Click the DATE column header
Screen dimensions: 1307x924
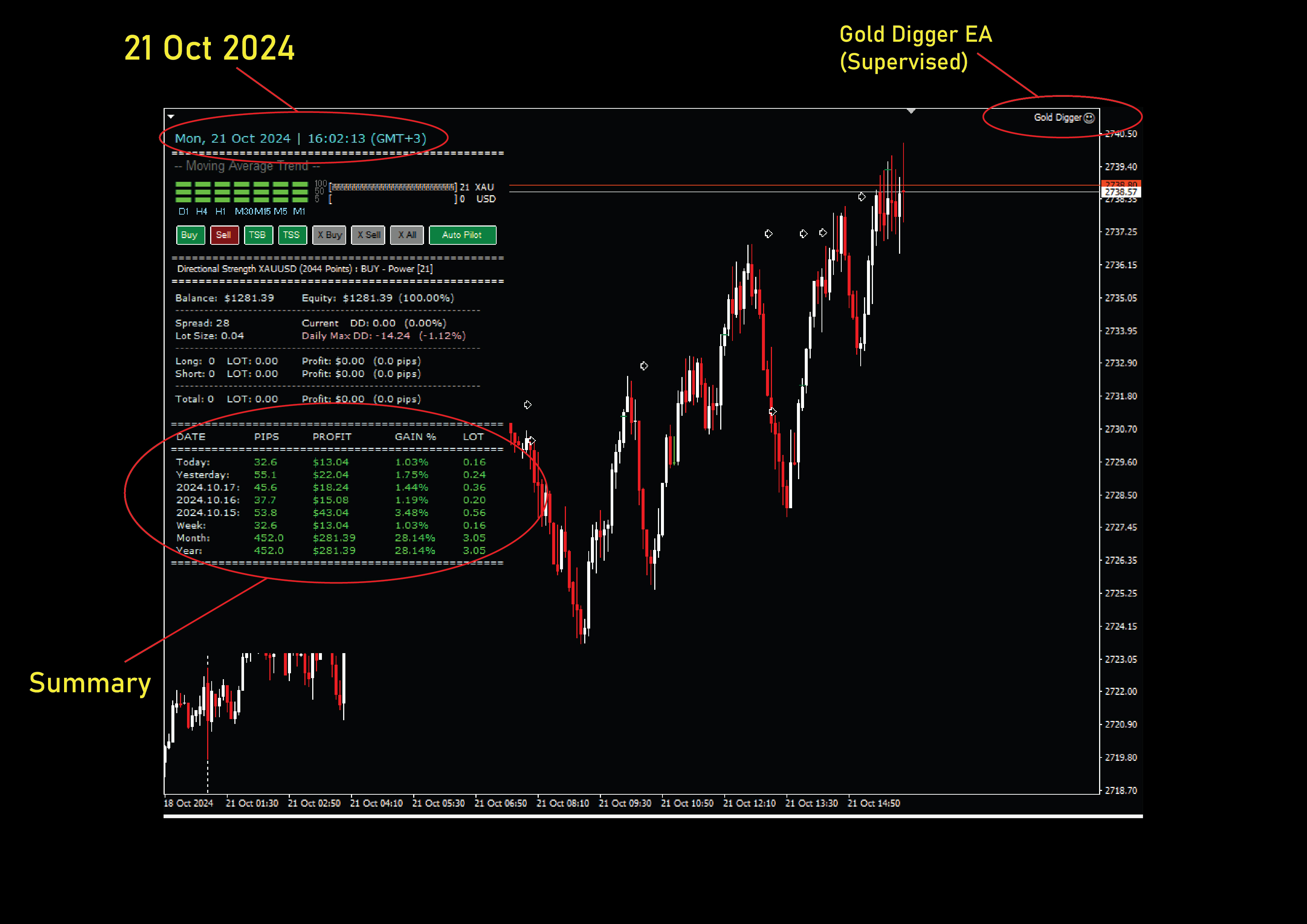point(191,437)
